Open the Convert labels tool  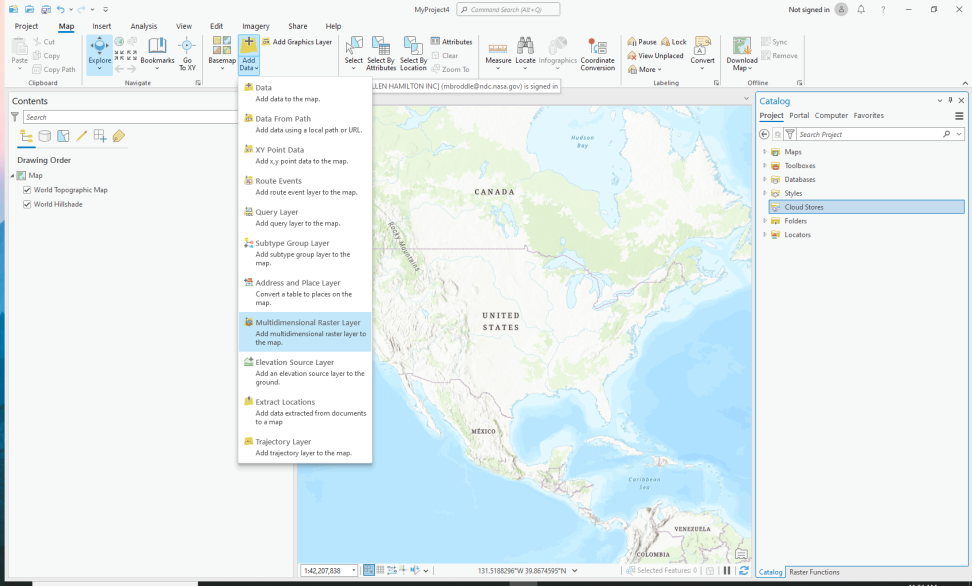(702, 53)
